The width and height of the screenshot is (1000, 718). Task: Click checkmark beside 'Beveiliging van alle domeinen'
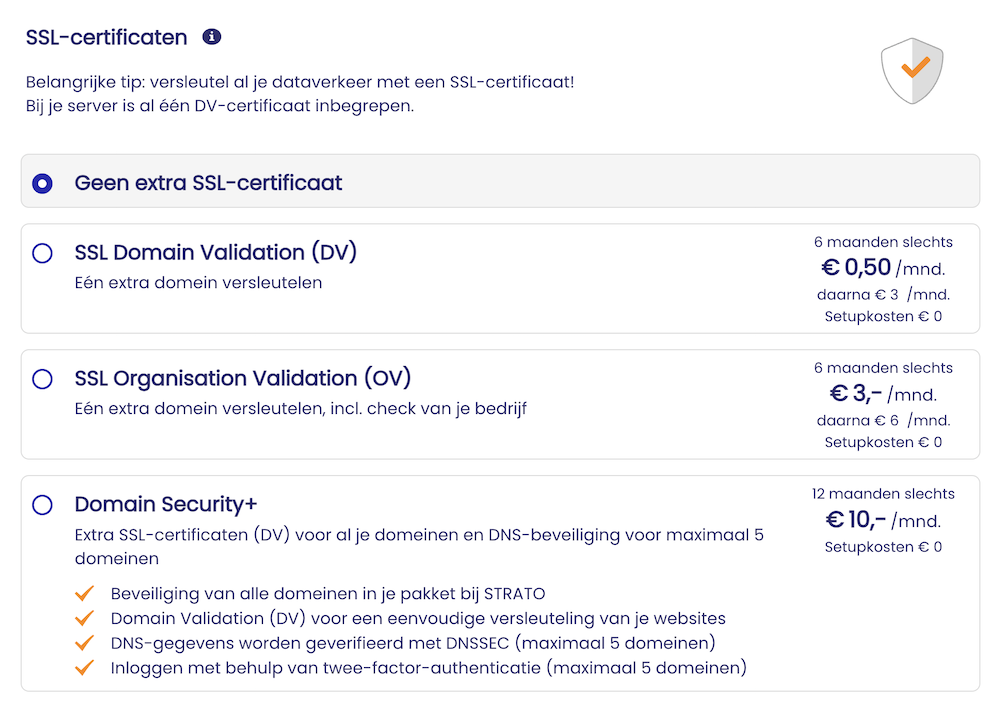(x=85, y=594)
